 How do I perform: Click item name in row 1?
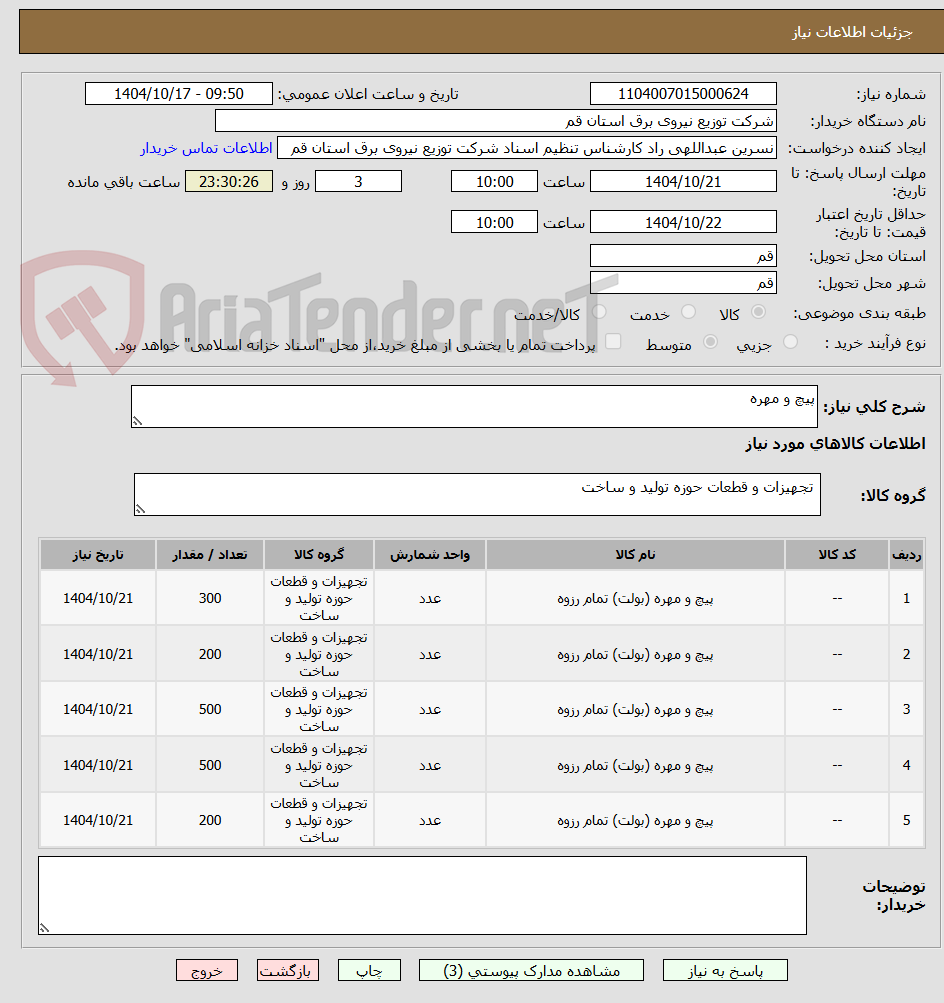pyautogui.click(x=635, y=598)
